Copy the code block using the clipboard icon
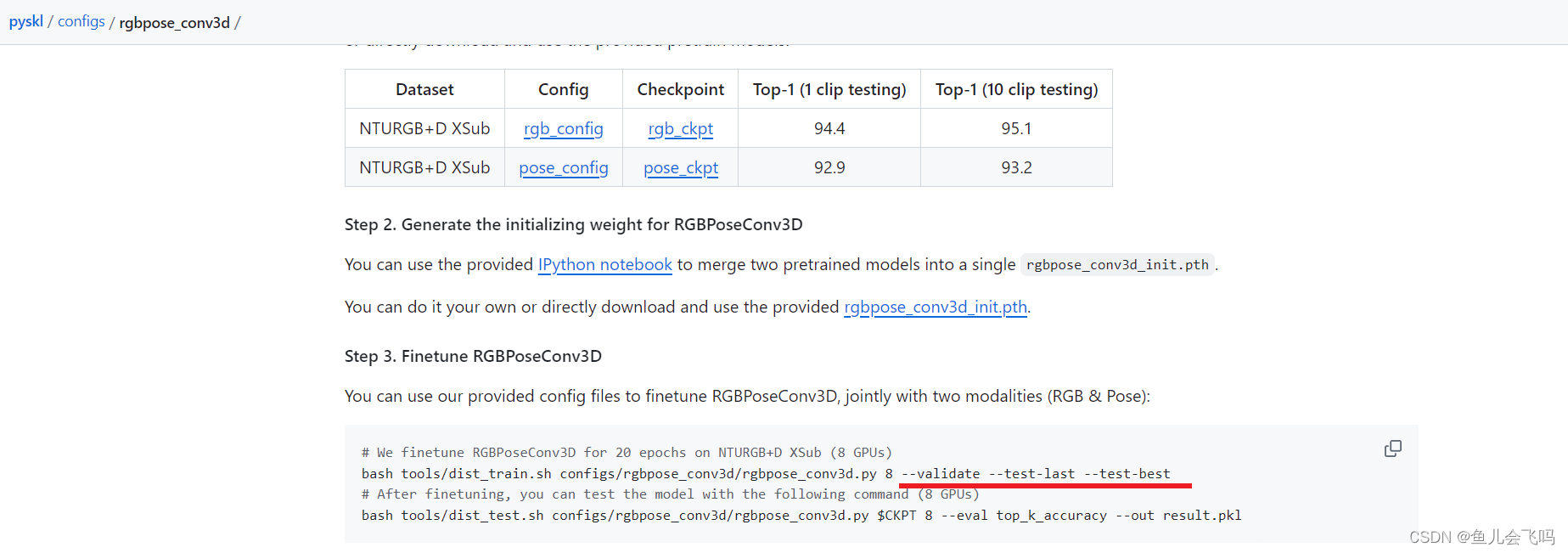1568x553 pixels. click(x=1392, y=448)
